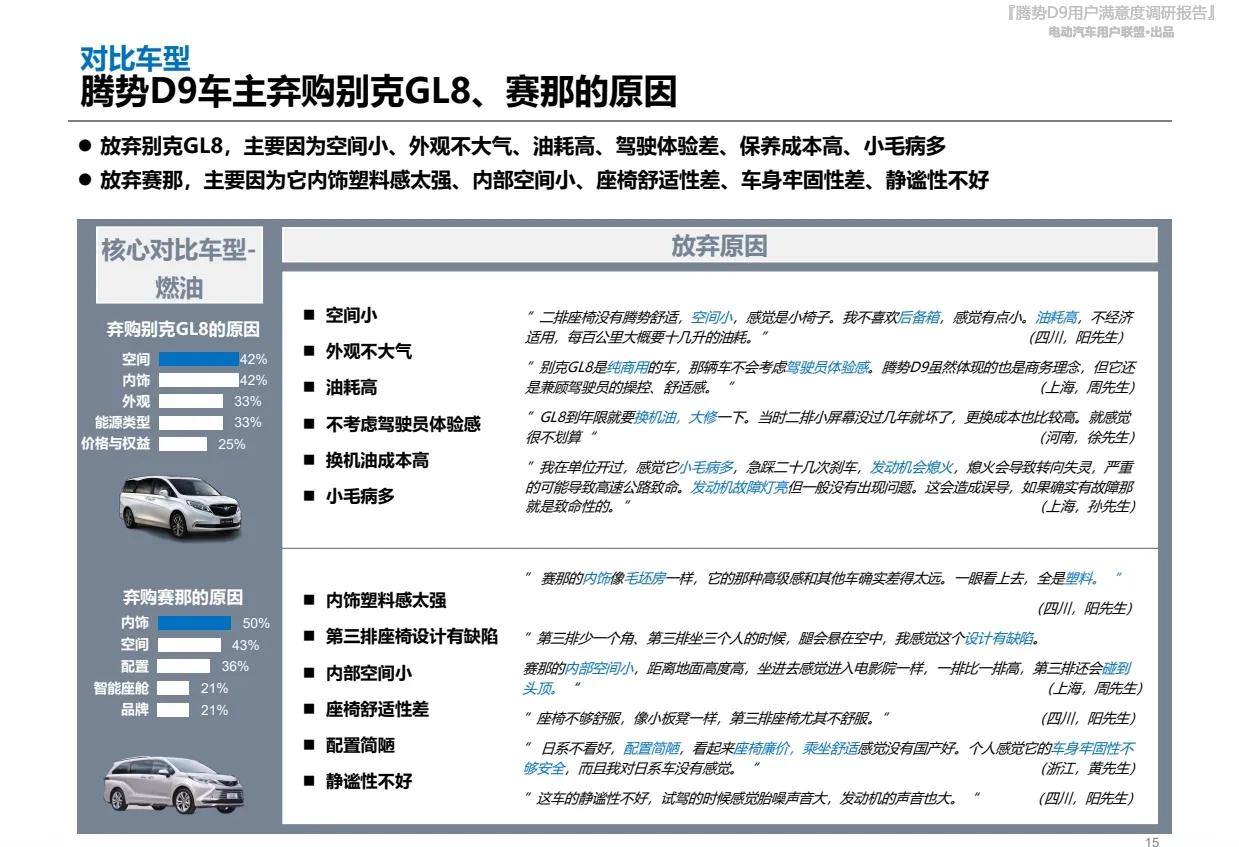1239x847 pixels.
Task: Click attribution (浙江，黄先生)
Action: click(x=1087, y=768)
